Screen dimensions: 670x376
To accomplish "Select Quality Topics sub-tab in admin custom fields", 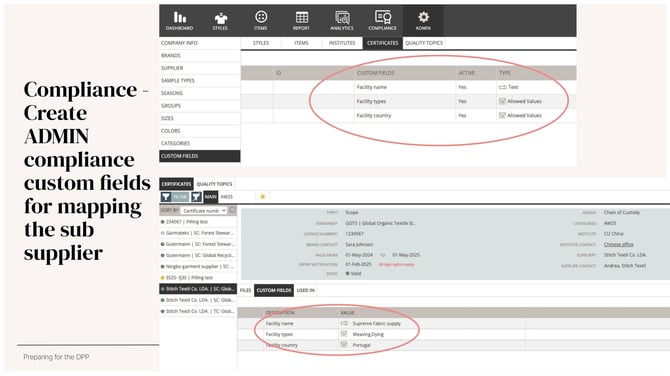I will (424, 43).
